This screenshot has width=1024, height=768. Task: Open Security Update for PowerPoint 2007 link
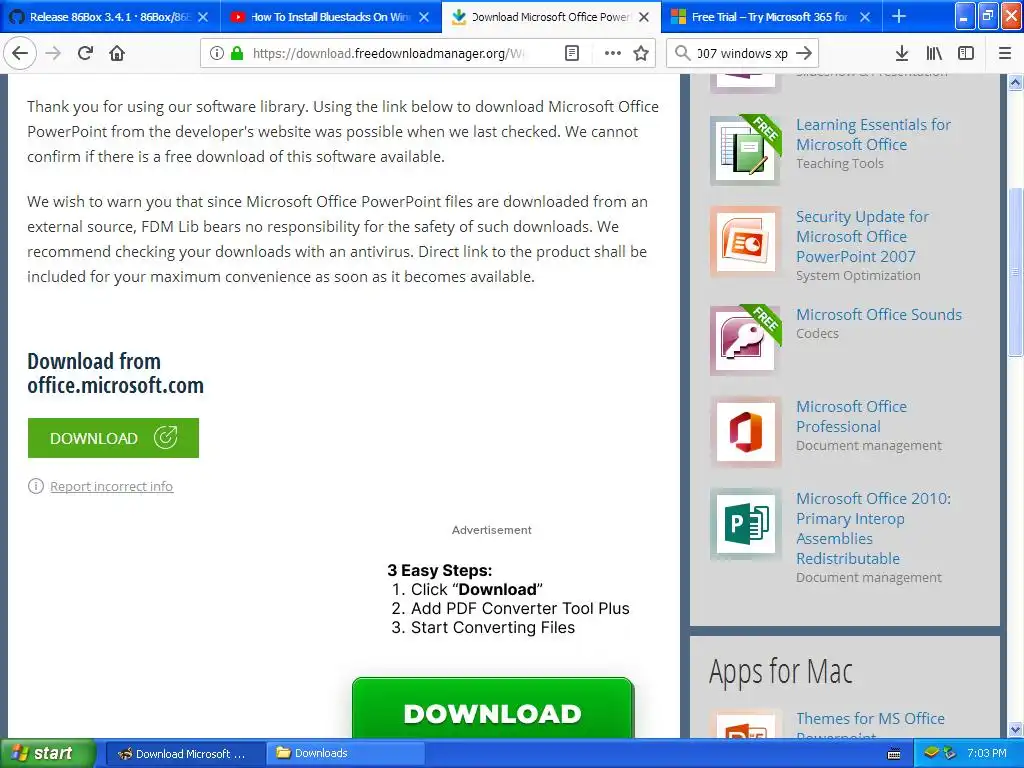click(x=862, y=236)
